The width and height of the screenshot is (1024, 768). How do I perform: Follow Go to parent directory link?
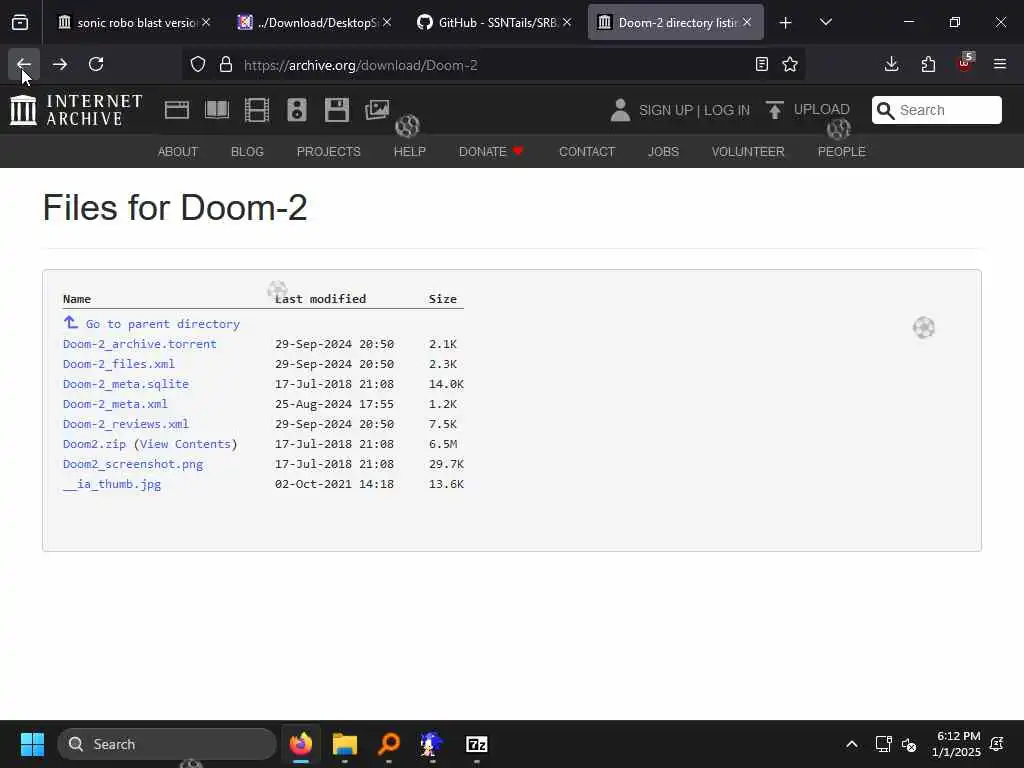(x=163, y=324)
